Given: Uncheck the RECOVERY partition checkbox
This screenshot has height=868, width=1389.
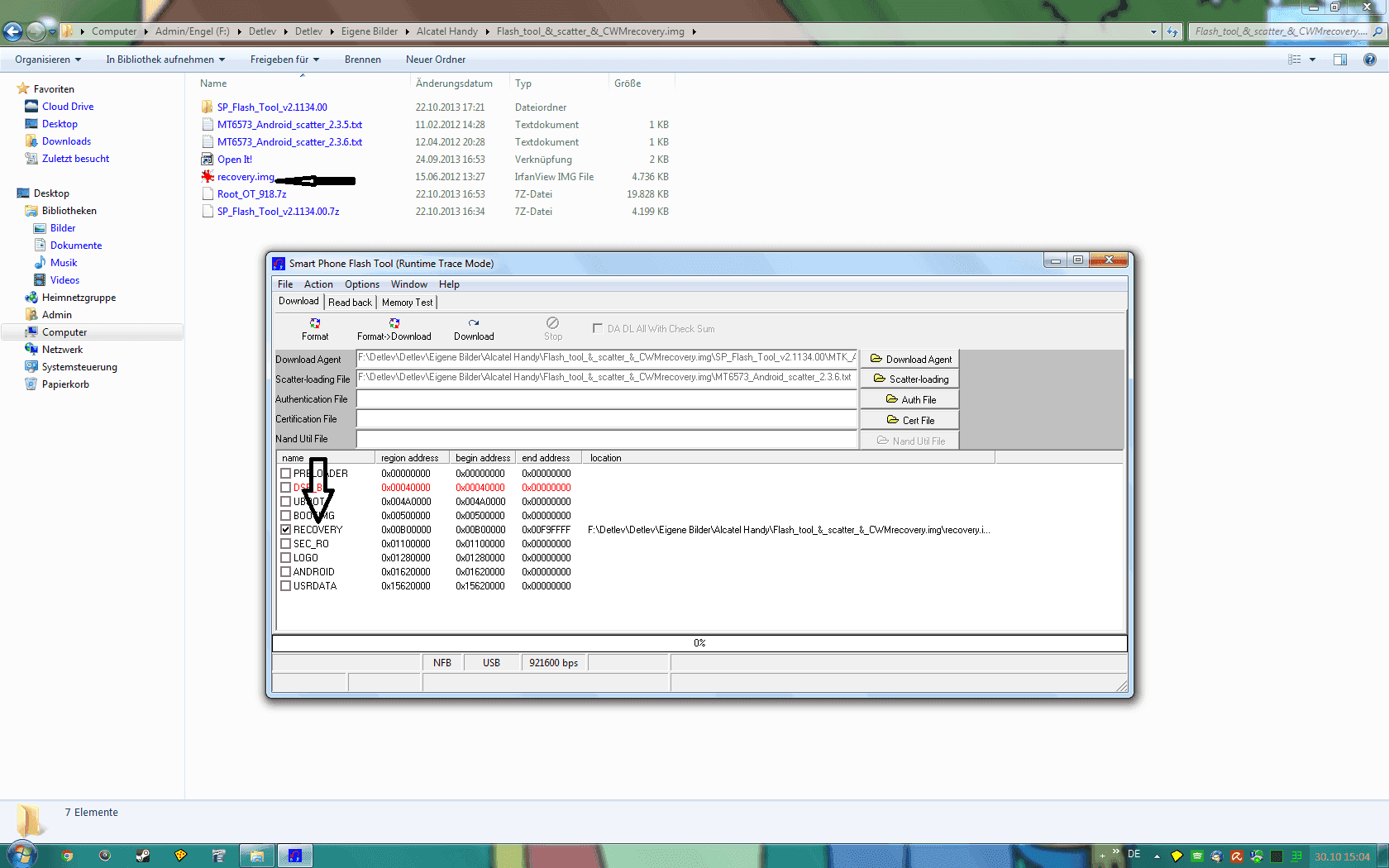Looking at the screenshot, I should 285,529.
